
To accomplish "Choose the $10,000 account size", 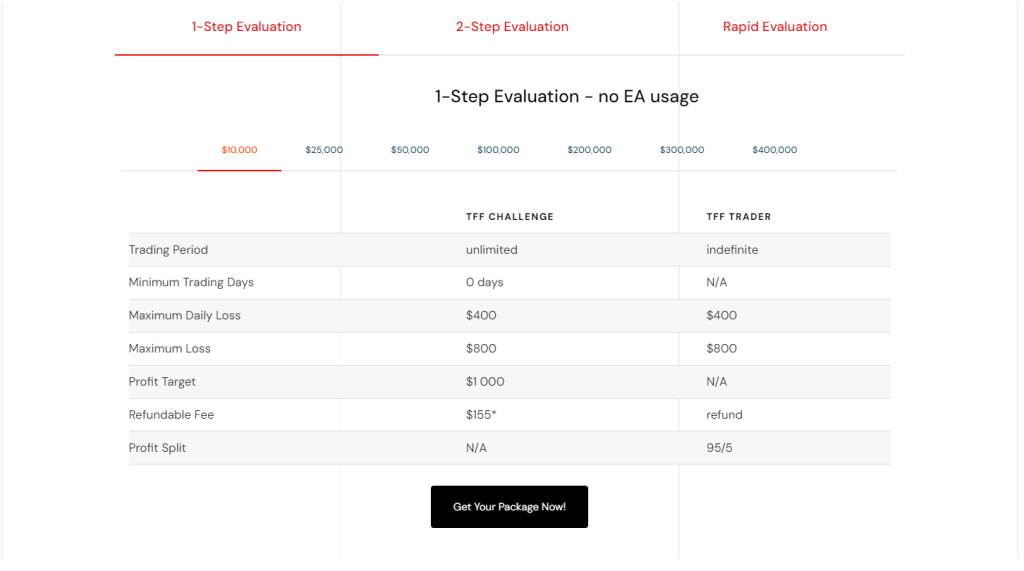I will (x=239, y=150).
